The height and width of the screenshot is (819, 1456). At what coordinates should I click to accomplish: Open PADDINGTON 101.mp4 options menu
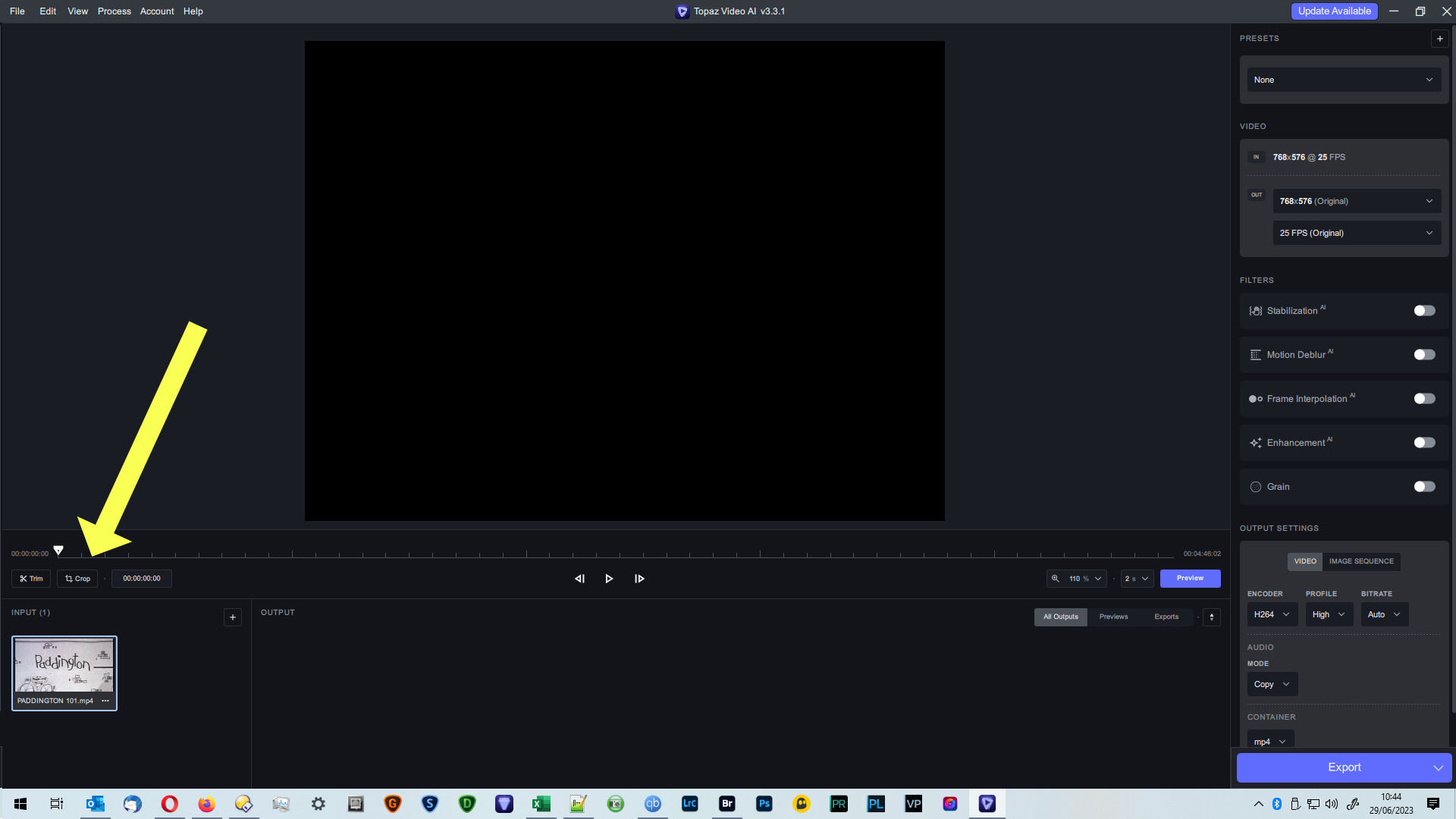[x=105, y=701]
